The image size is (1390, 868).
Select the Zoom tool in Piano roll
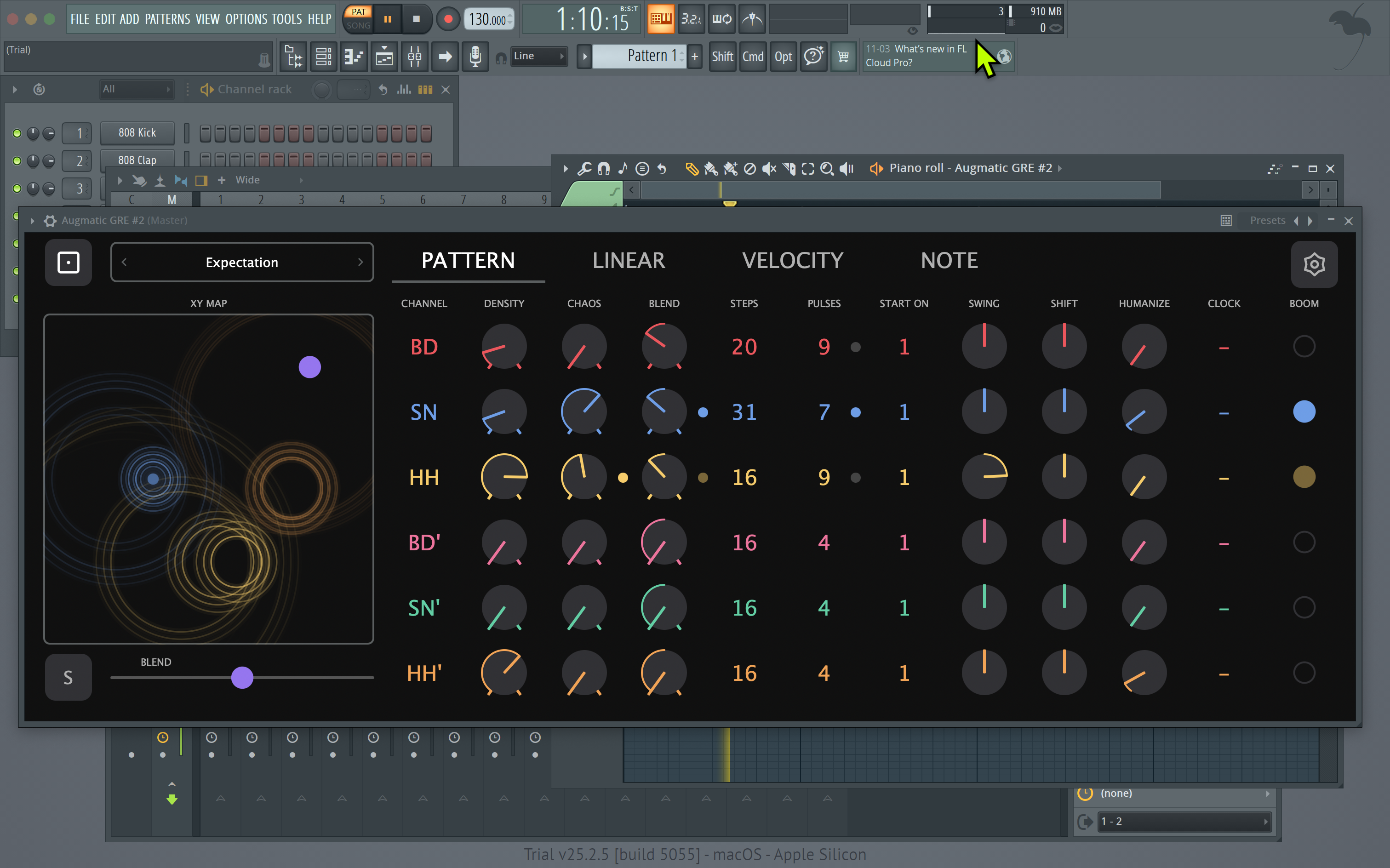827,168
